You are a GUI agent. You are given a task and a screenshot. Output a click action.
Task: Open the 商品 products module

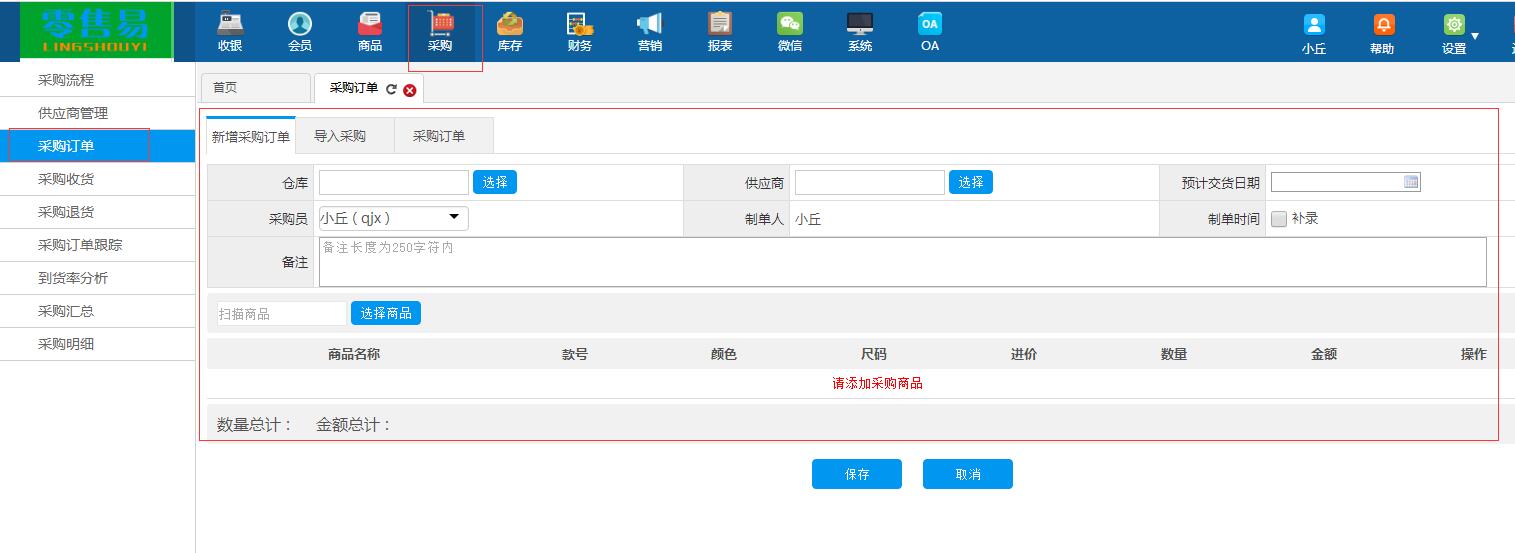coord(370,32)
